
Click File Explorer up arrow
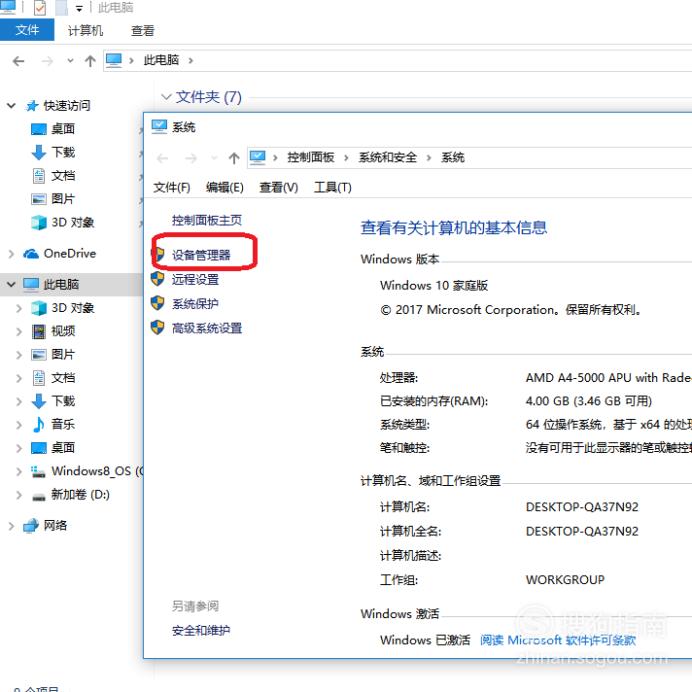[90, 61]
